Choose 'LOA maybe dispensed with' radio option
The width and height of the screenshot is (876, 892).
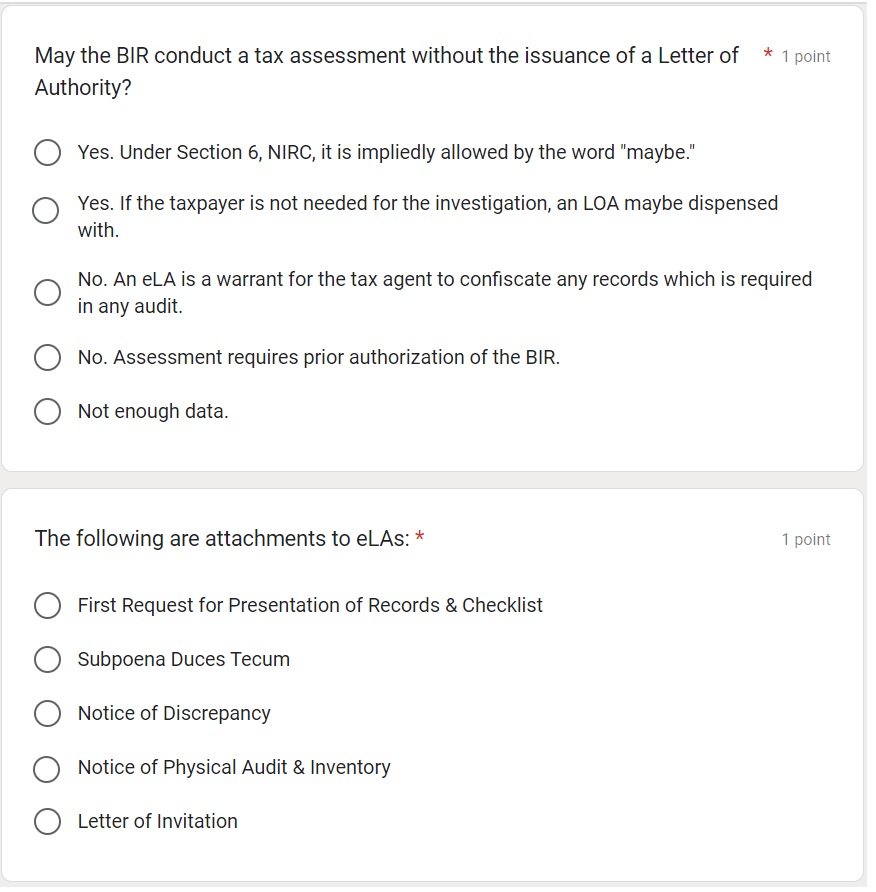[x=46, y=210]
